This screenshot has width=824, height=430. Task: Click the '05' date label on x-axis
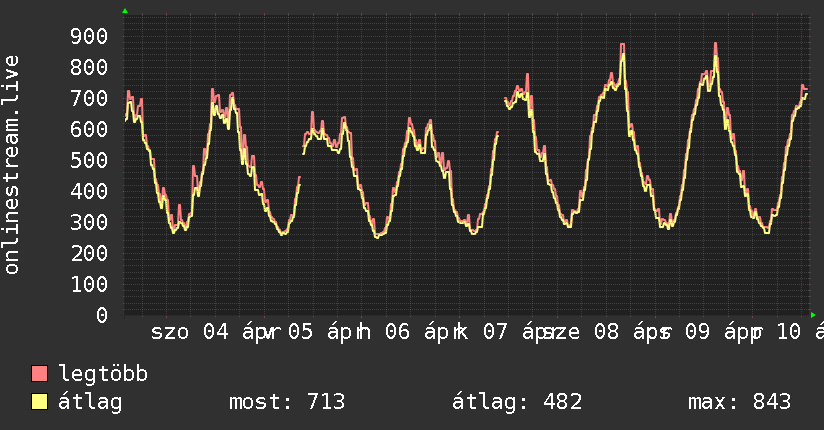pos(300,332)
